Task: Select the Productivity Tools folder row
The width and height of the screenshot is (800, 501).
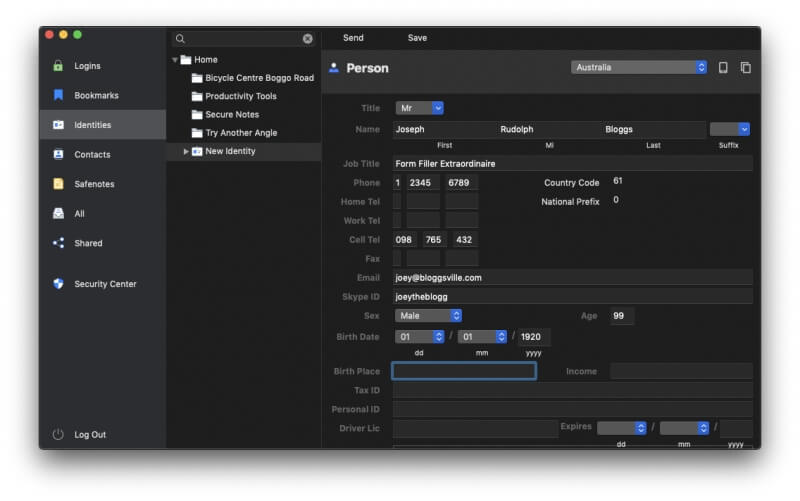Action: pos(244,96)
